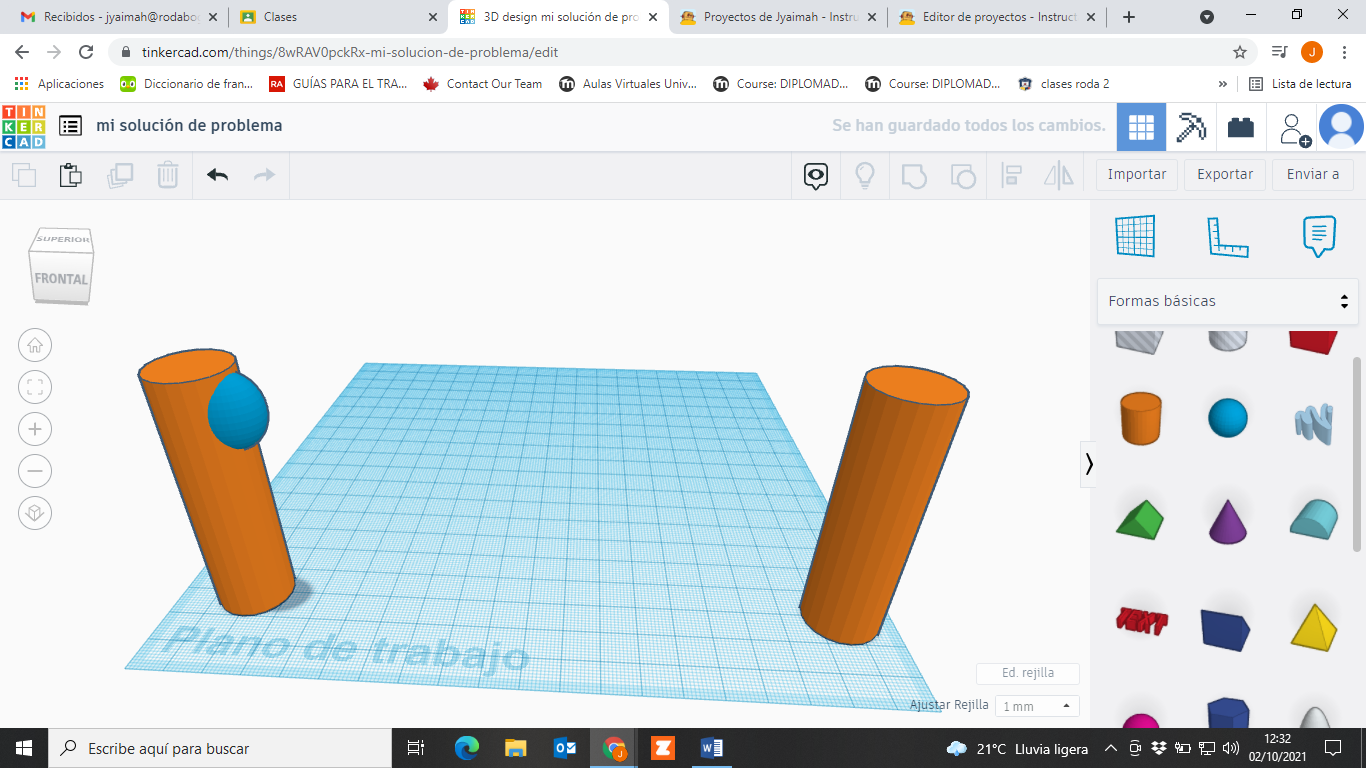This screenshot has width=1366, height=768.
Task: Open a new Chrome tab
Action: pos(1129,17)
